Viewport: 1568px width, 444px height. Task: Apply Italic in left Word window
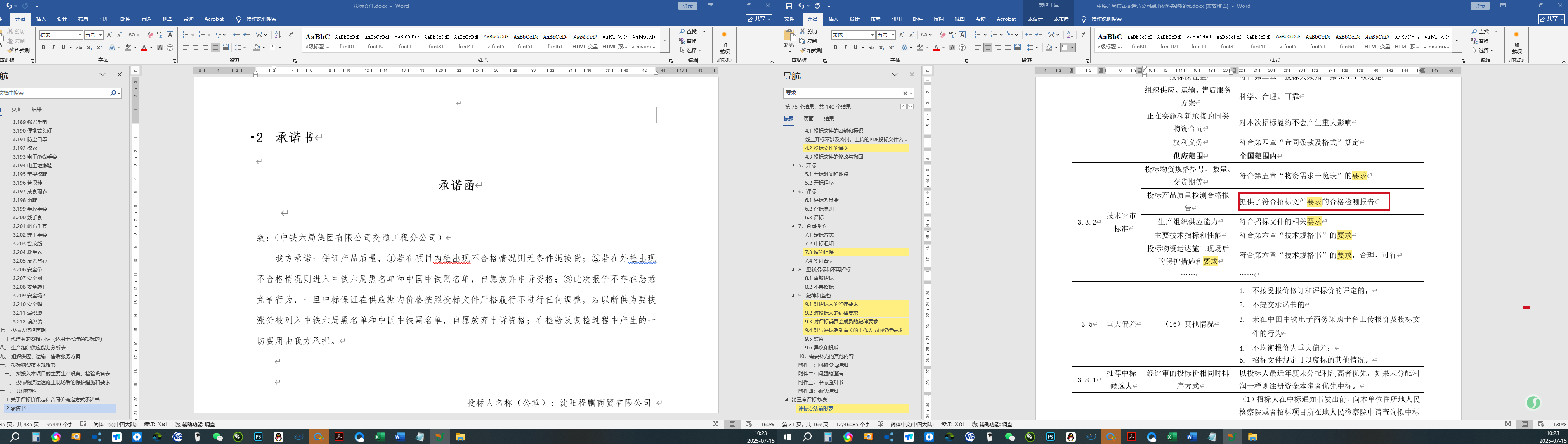click(x=53, y=47)
